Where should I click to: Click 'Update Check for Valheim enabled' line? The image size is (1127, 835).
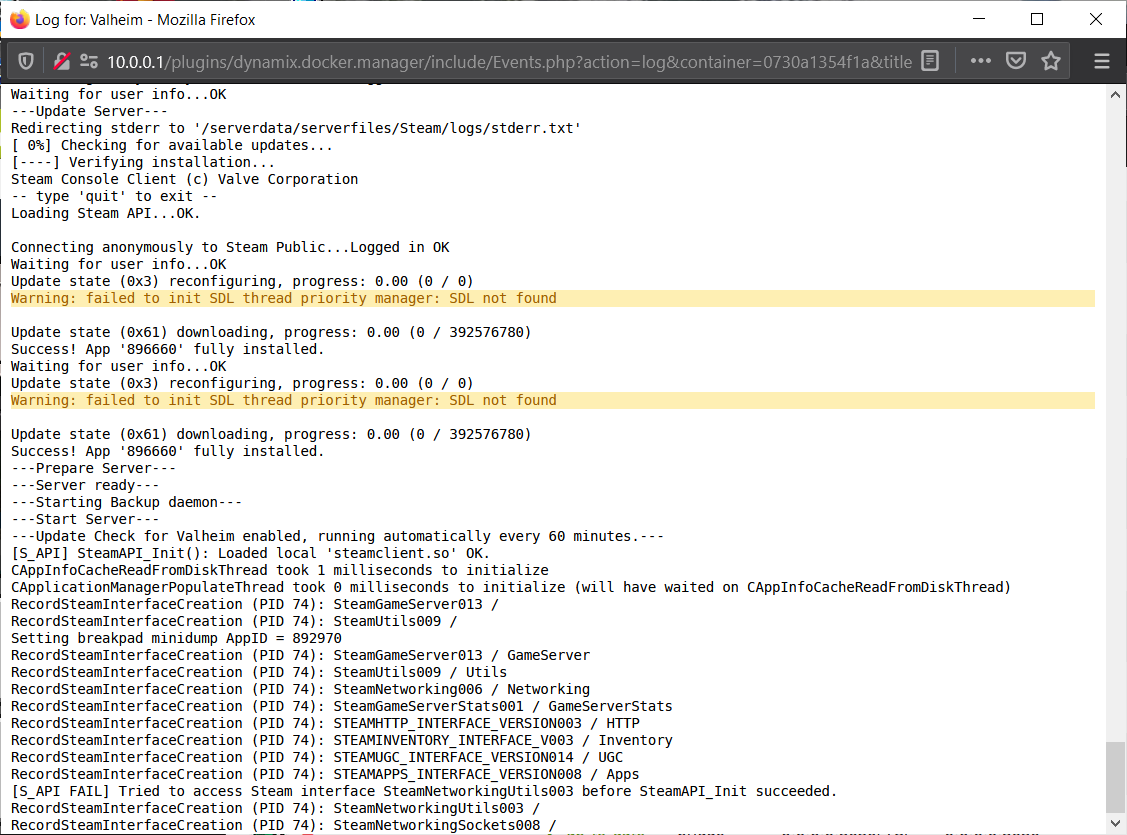pos(337,537)
